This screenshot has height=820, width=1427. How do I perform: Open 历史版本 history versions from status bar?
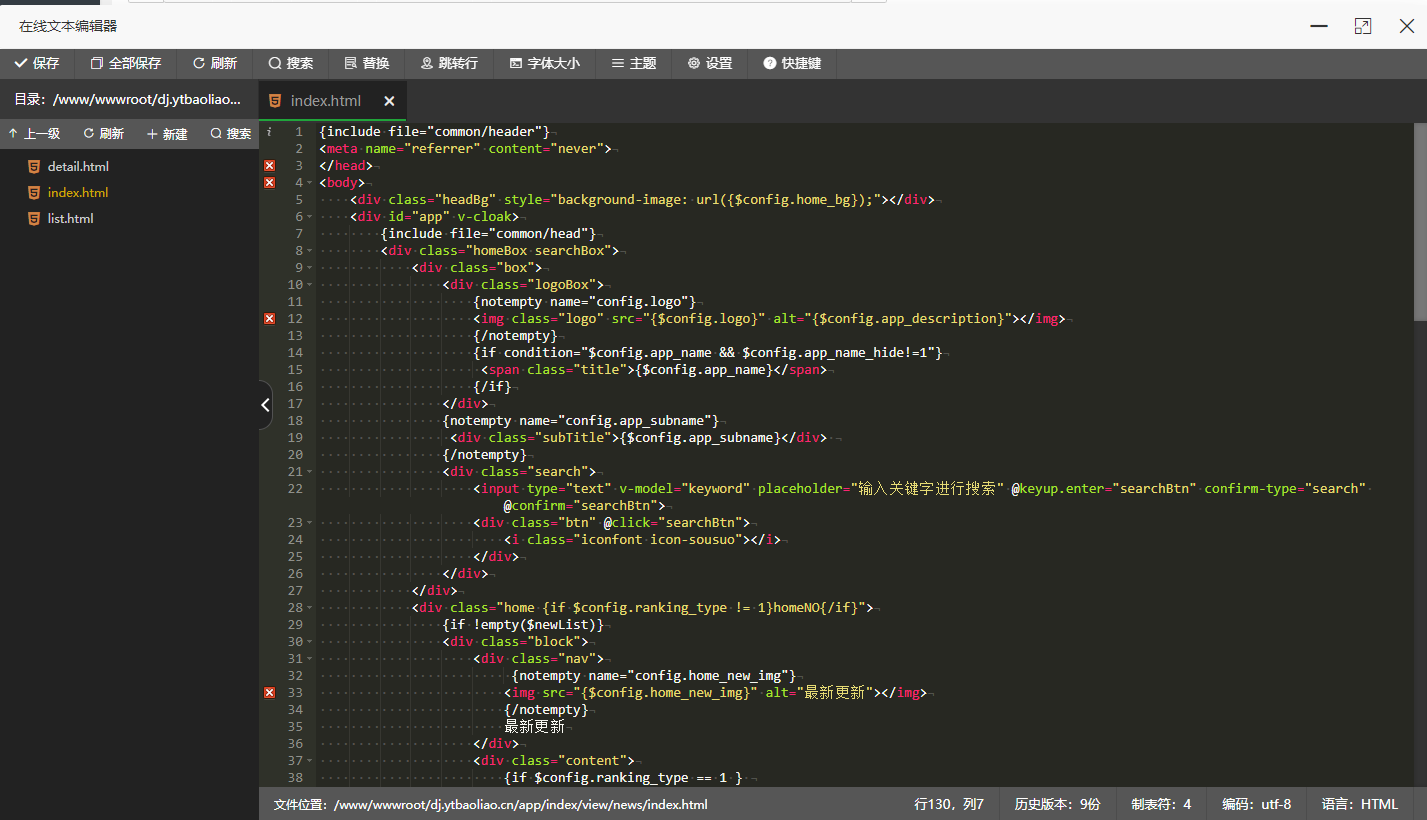(1058, 804)
